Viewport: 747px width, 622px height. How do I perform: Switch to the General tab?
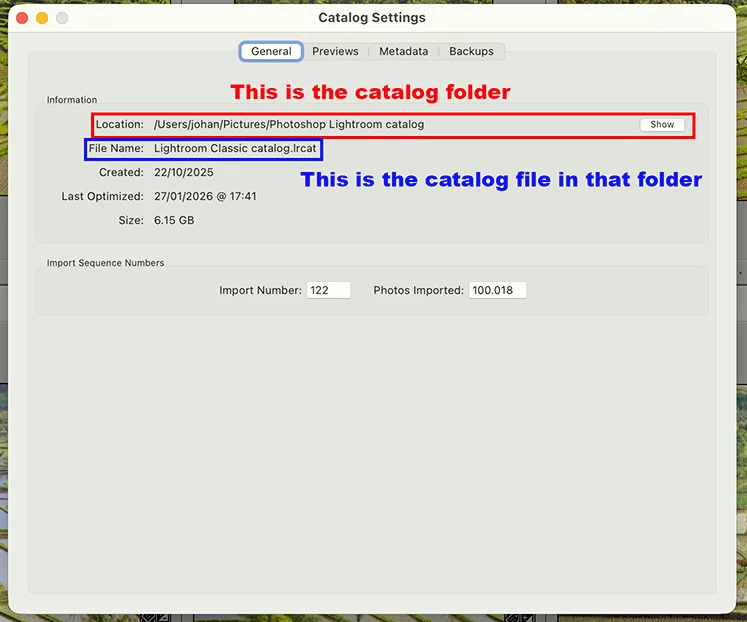[271, 51]
